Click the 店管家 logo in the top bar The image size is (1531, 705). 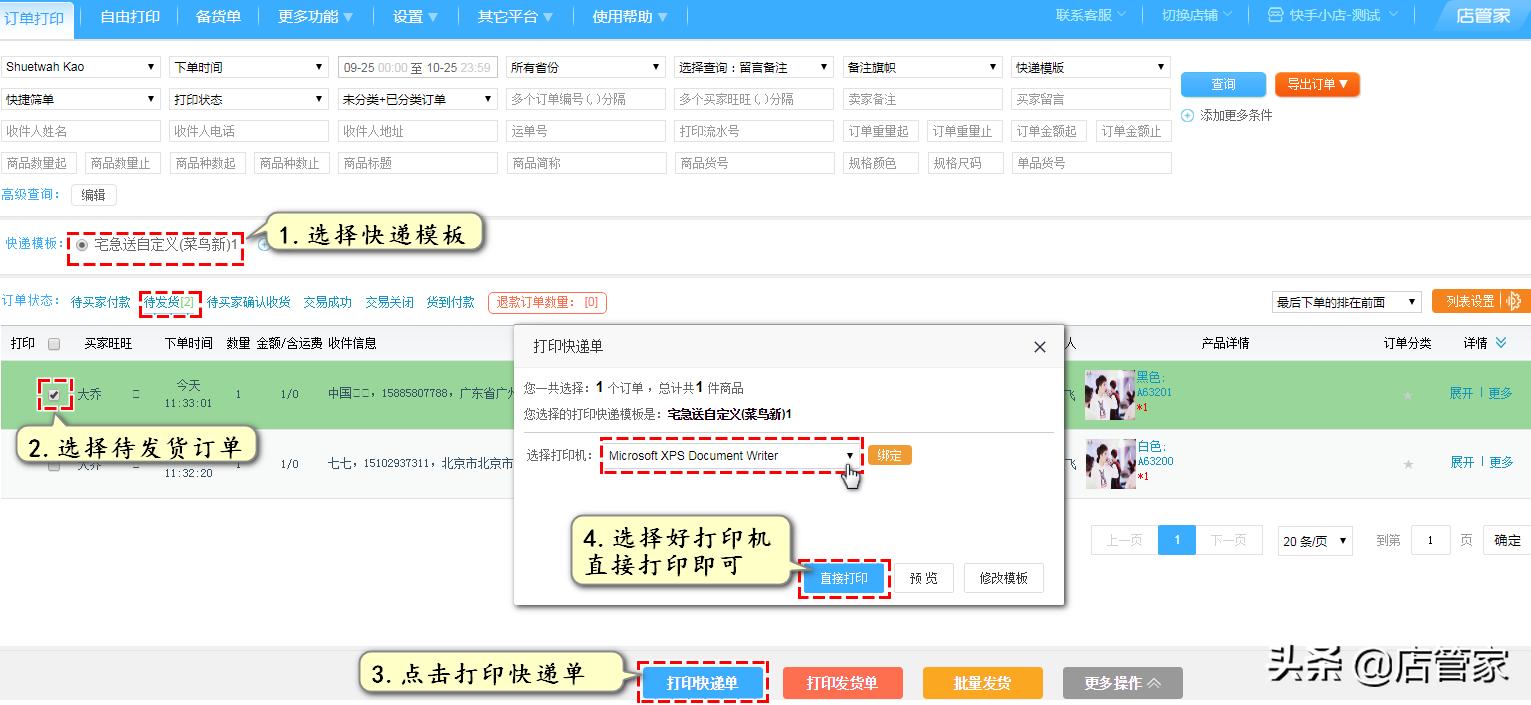point(1485,16)
